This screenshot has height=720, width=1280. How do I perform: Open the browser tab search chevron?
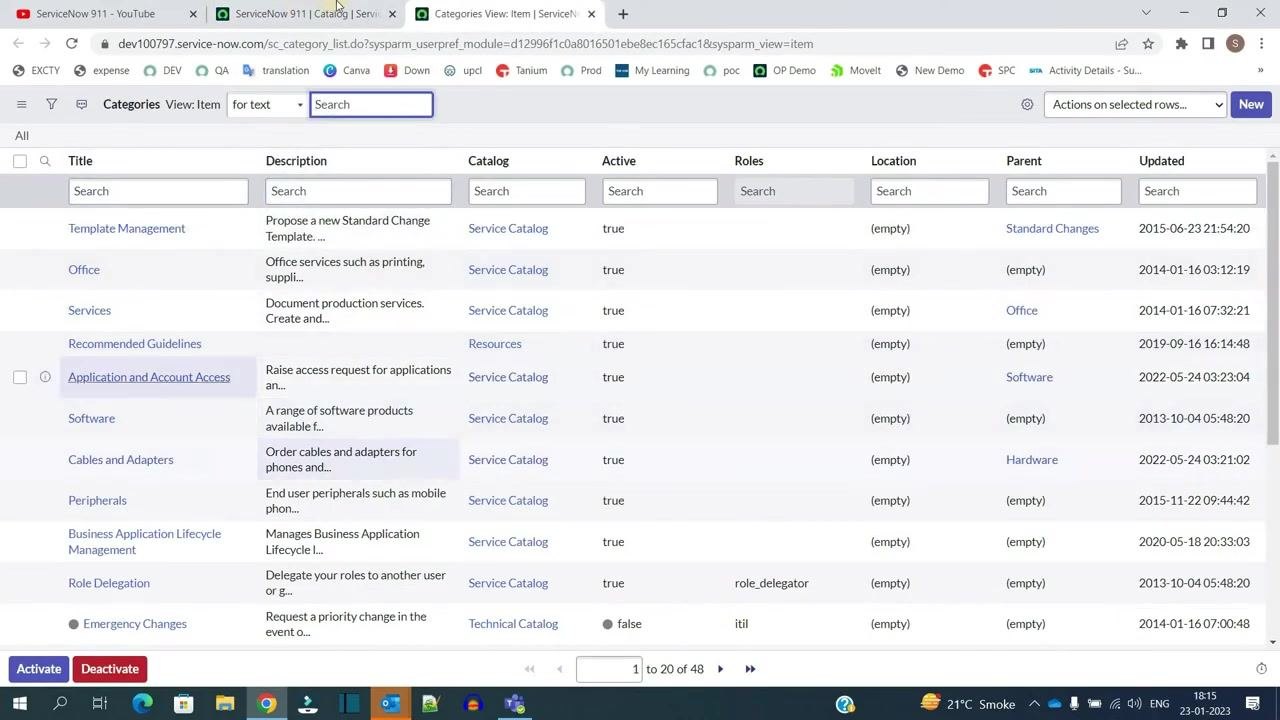pyautogui.click(x=1146, y=13)
